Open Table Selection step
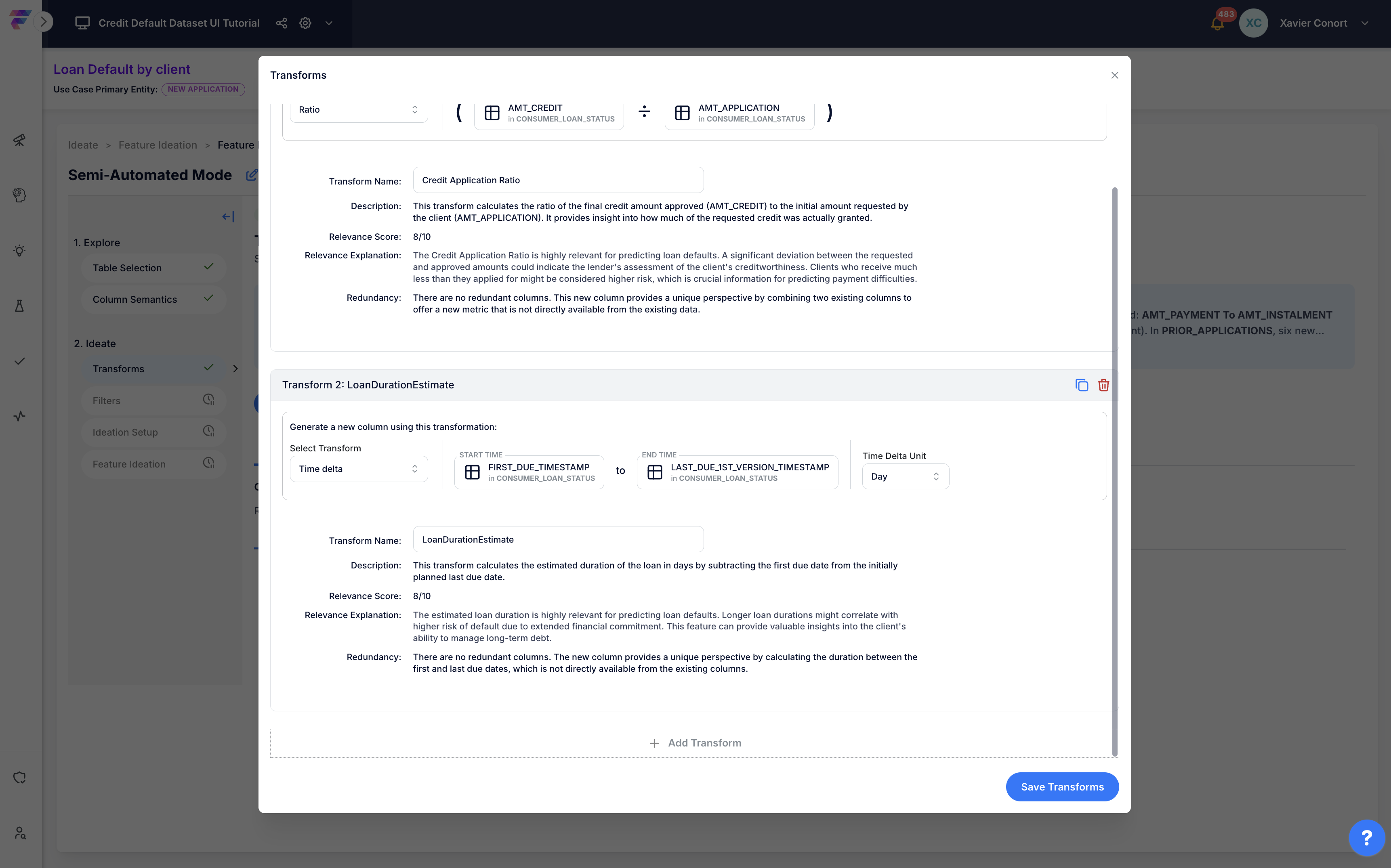Screen dimensions: 1391x868 [153, 268]
